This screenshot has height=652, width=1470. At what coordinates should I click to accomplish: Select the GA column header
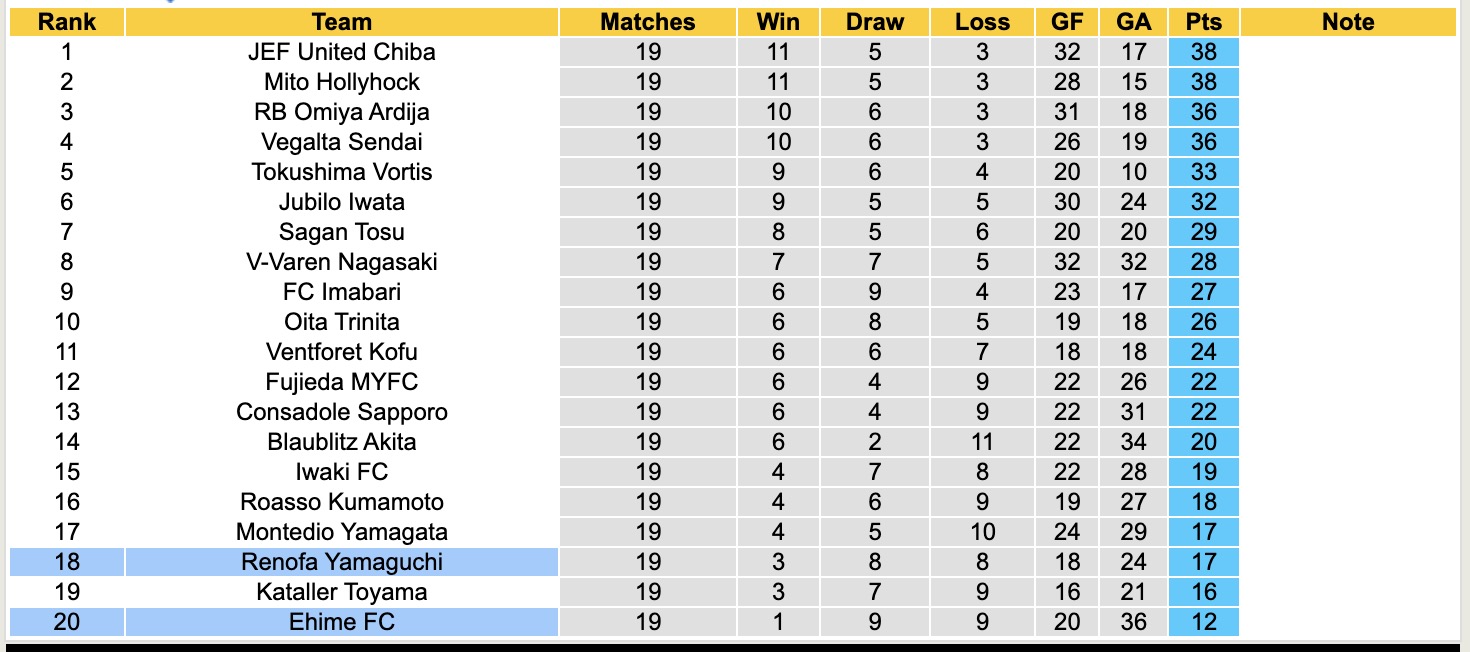1133,22
